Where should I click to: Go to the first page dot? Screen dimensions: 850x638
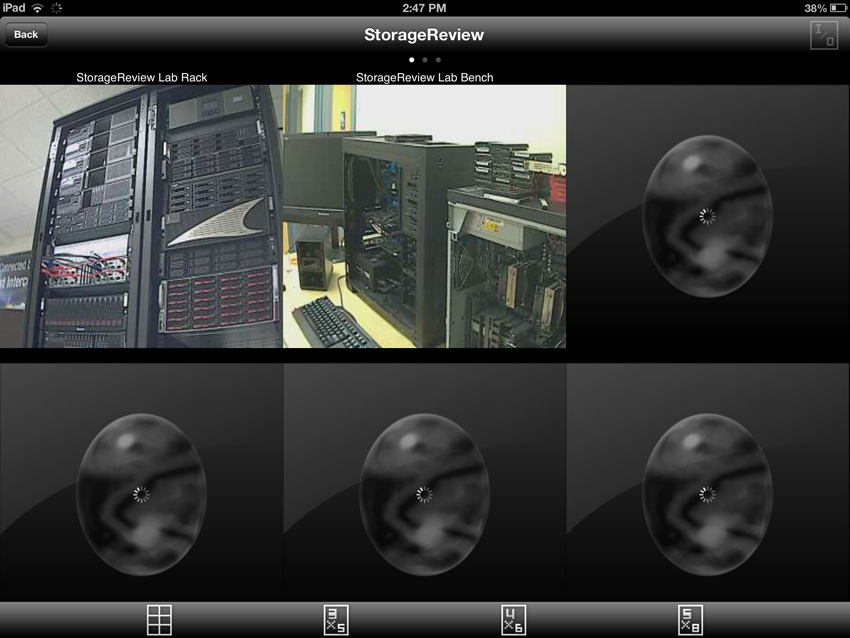click(411, 60)
